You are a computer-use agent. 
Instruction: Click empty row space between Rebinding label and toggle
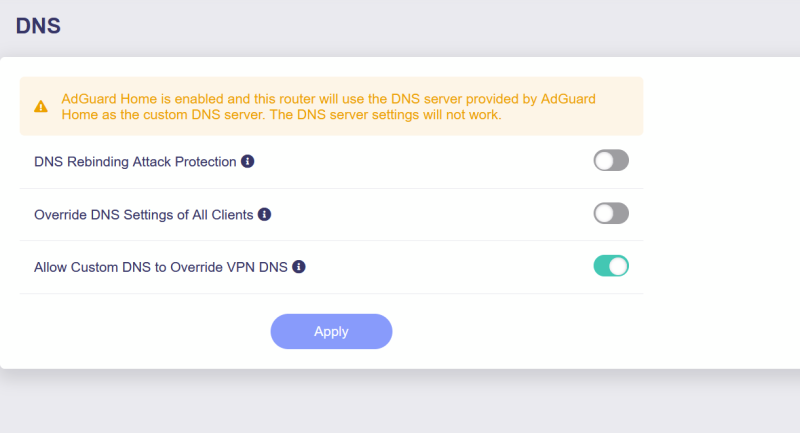(x=420, y=161)
